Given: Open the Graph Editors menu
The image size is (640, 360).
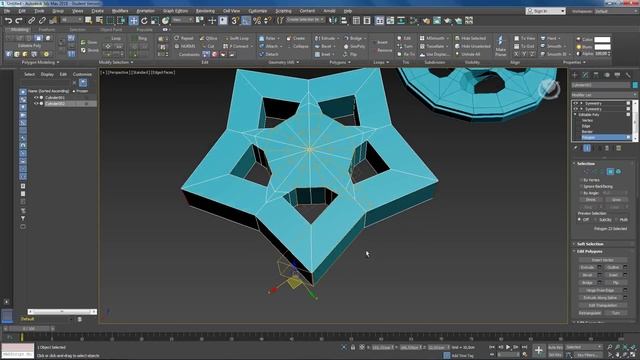Looking at the screenshot, I should tap(176, 11).
